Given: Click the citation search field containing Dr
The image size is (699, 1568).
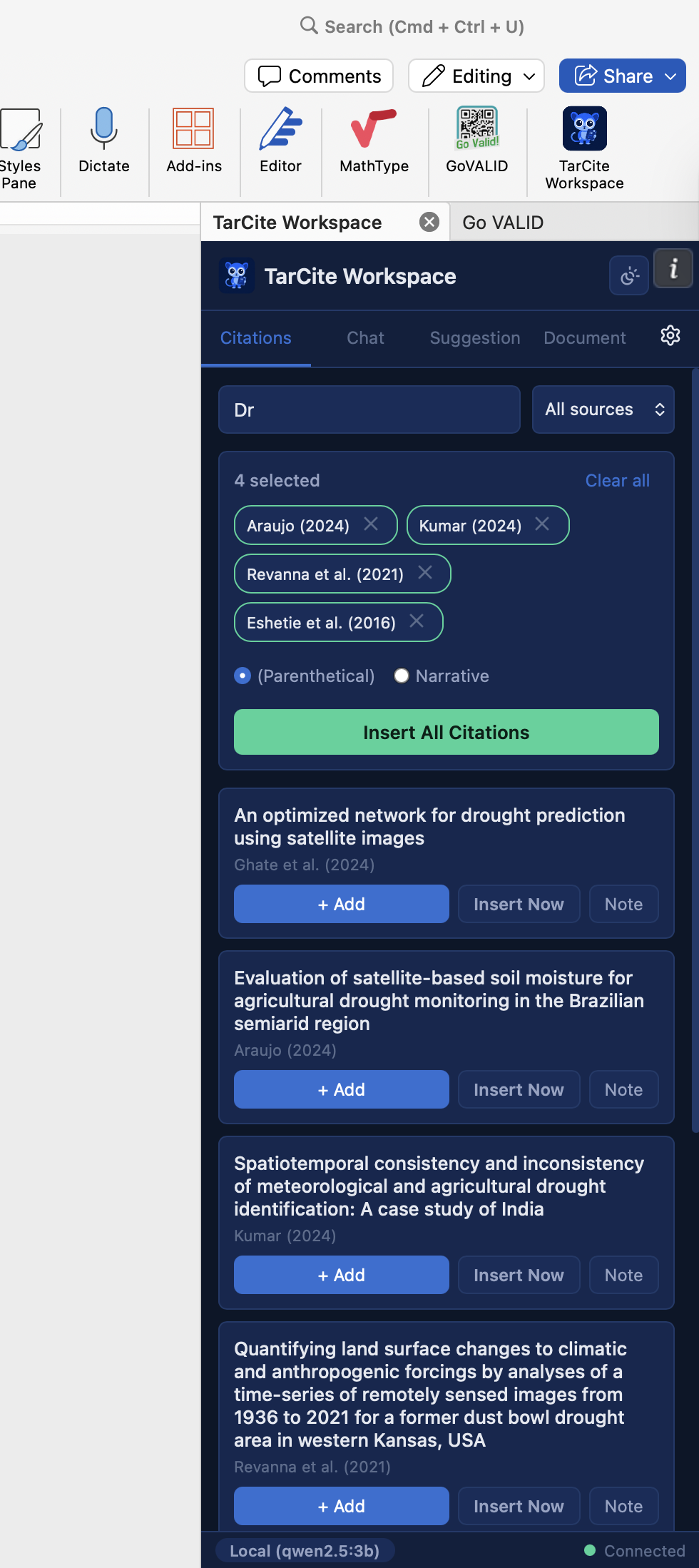Looking at the screenshot, I should point(369,409).
